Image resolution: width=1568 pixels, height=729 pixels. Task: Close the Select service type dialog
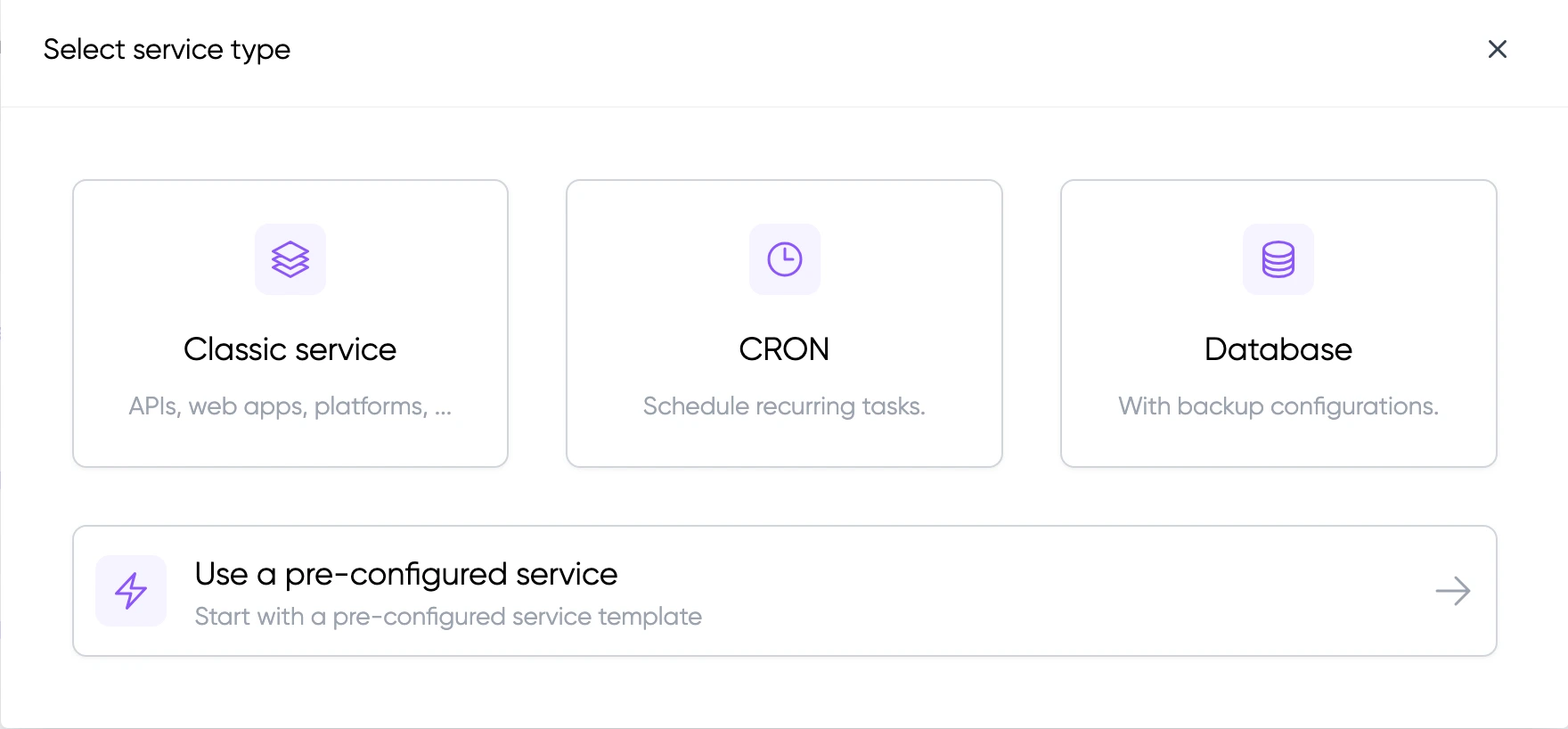(x=1497, y=49)
